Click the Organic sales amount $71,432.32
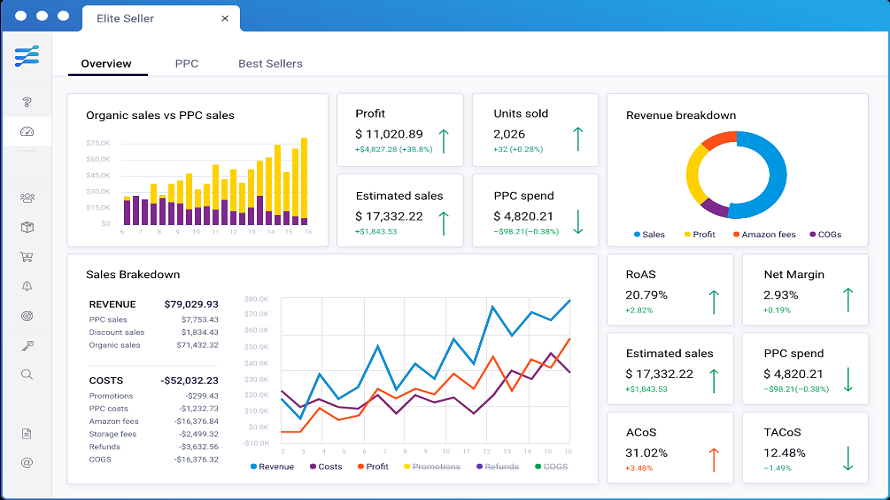890x500 pixels. tap(197, 345)
